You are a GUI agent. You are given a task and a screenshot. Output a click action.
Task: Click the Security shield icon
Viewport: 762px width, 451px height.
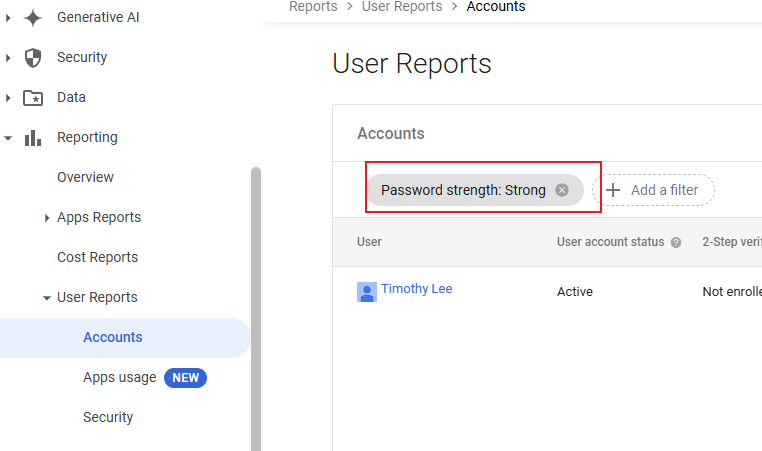33,57
